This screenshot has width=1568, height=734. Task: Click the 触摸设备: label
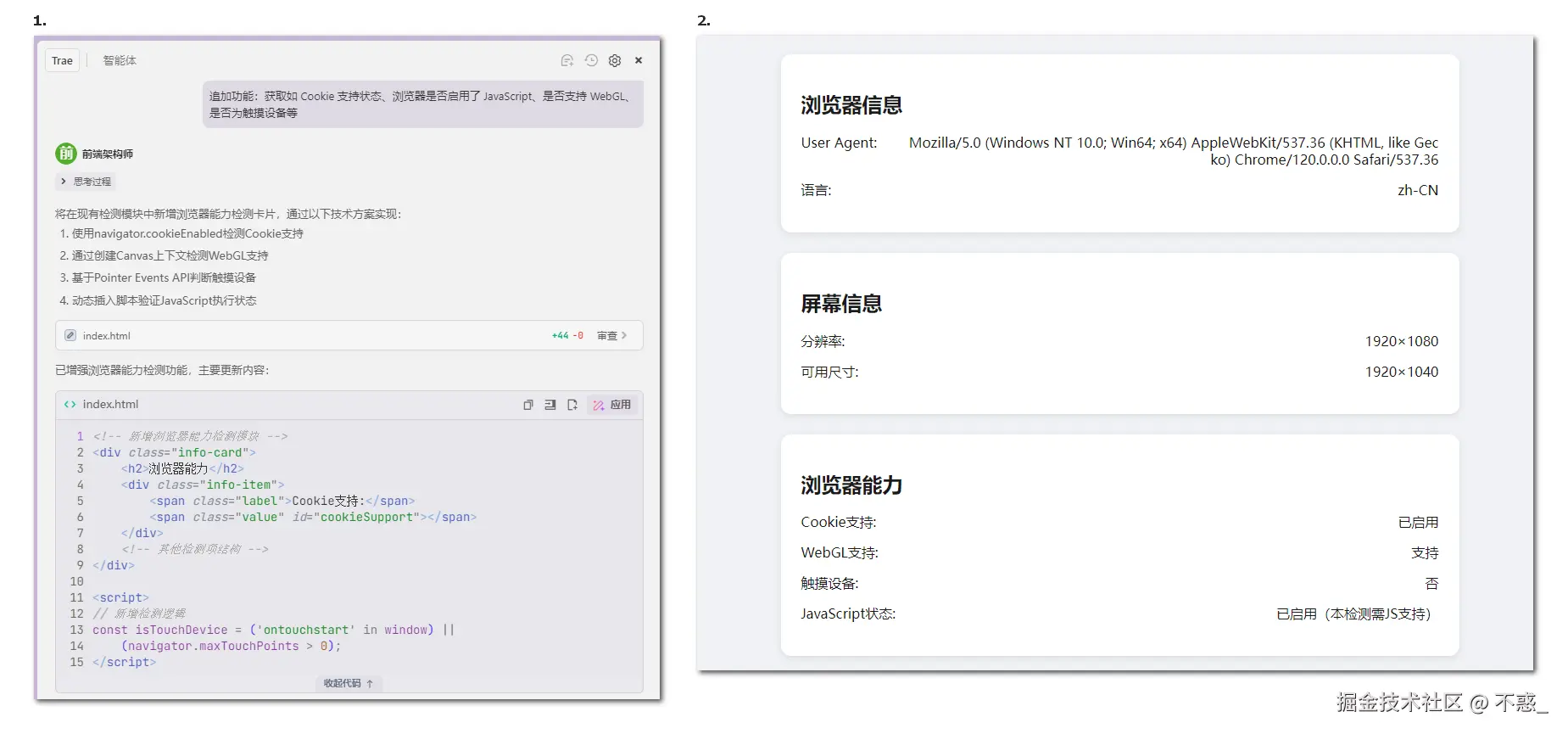coord(829,584)
